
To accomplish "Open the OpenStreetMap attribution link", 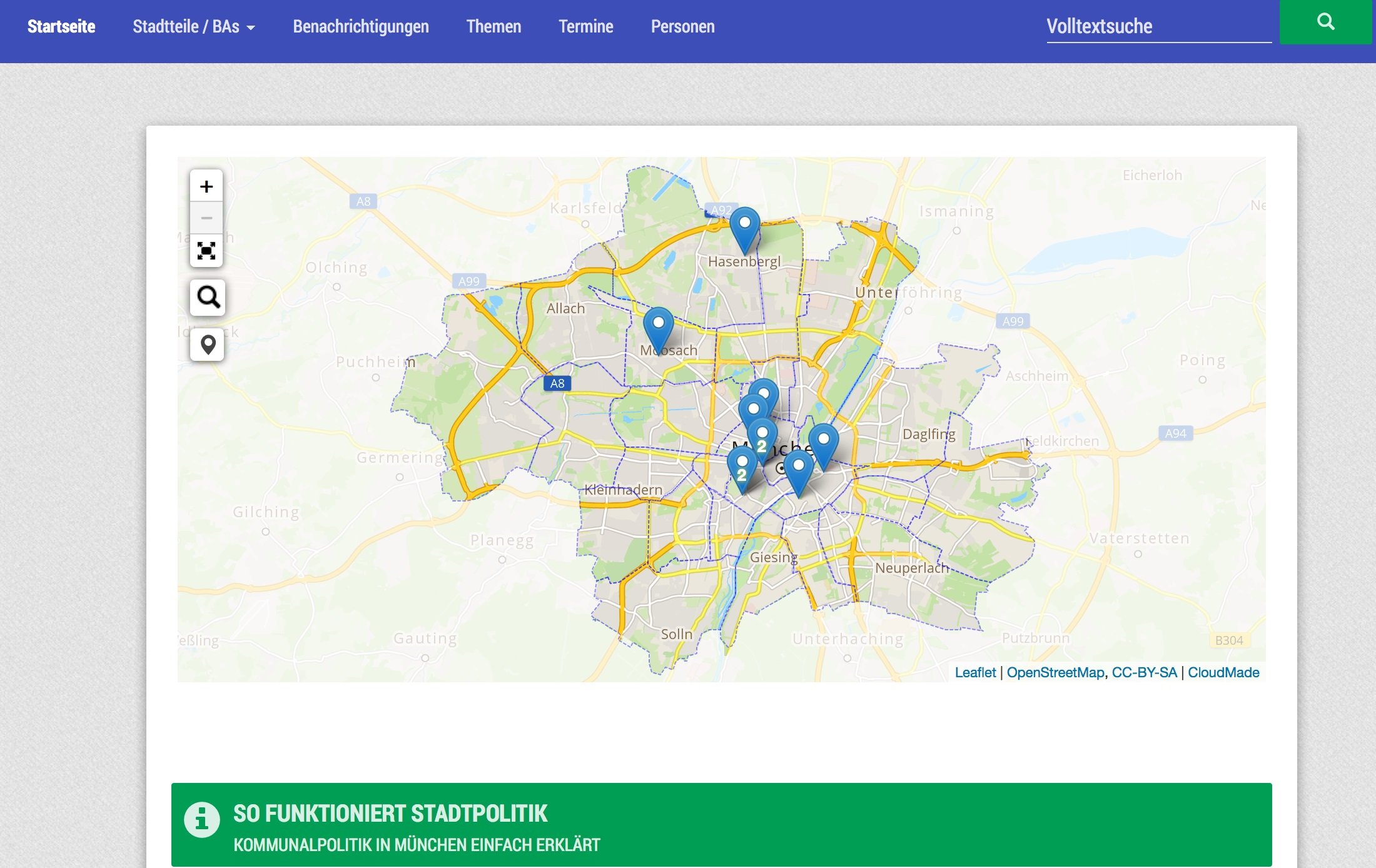I will (x=1055, y=672).
